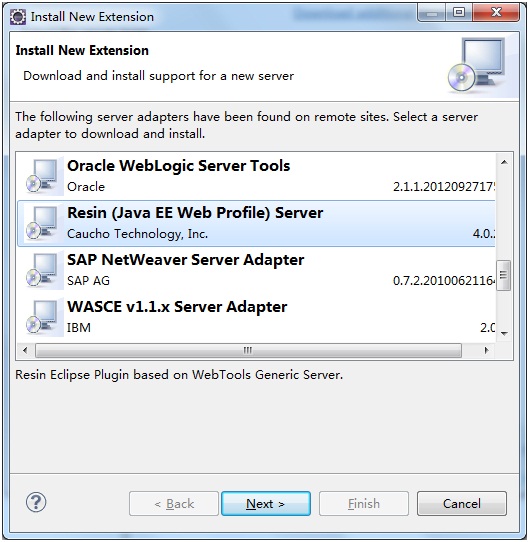Click the Cancel button
This screenshot has width=529, height=542.
tap(462, 504)
